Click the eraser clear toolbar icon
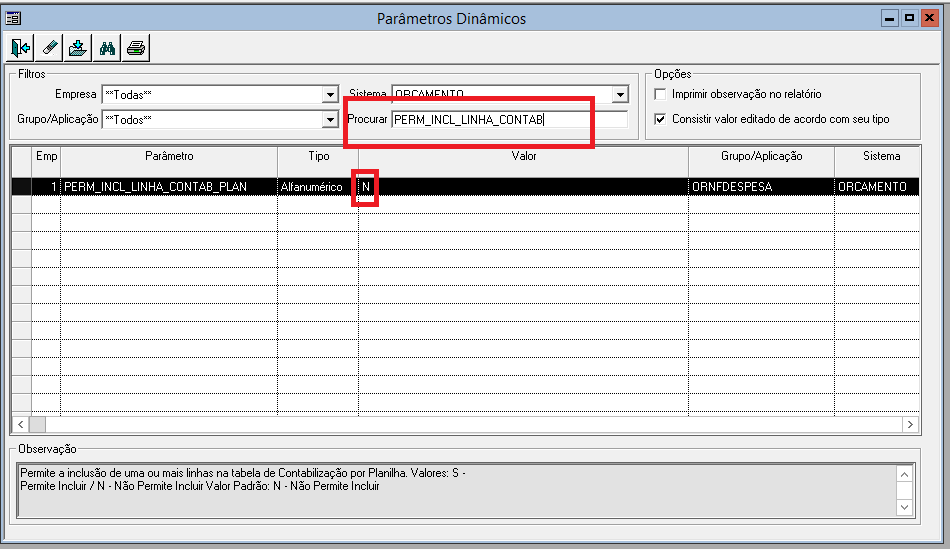The image size is (950, 549). (49, 47)
